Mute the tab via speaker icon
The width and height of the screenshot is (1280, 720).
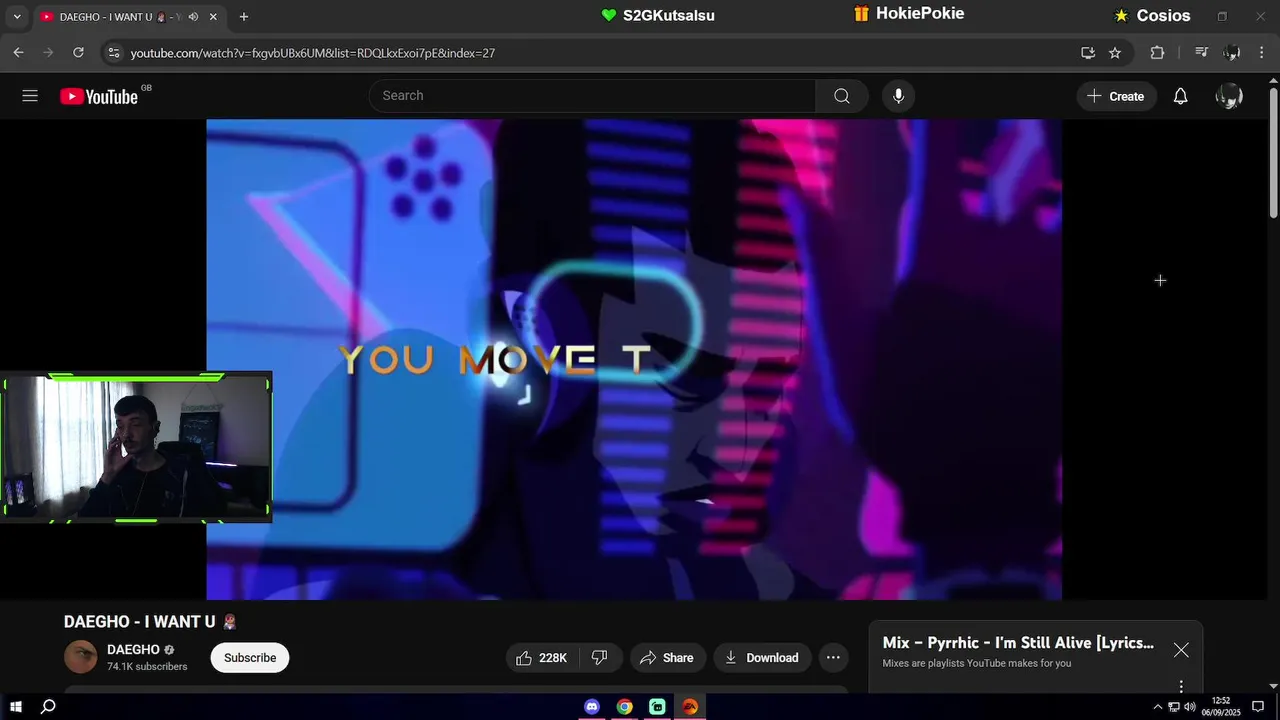coord(193,17)
